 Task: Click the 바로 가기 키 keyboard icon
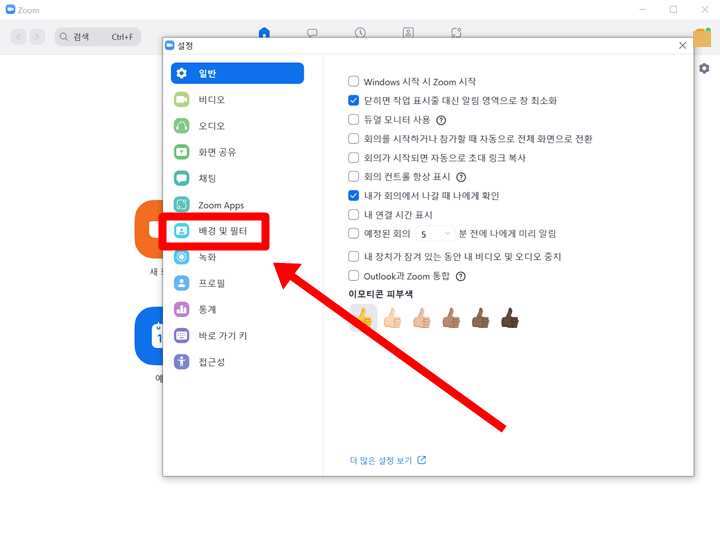pyautogui.click(x=182, y=336)
